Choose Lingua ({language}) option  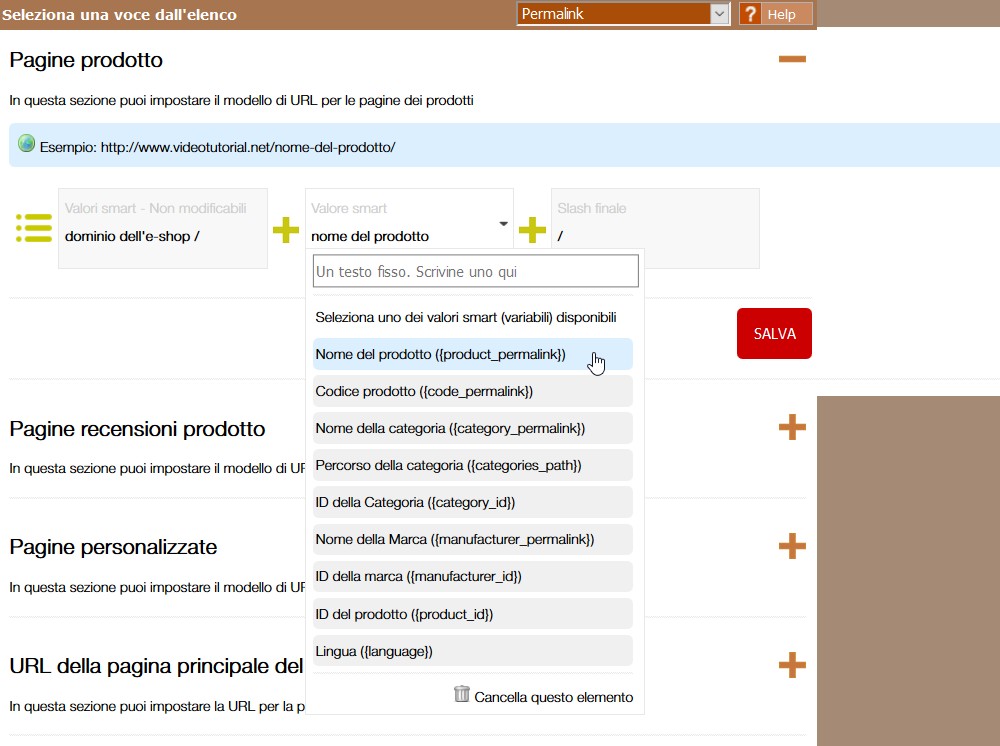(473, 651)
